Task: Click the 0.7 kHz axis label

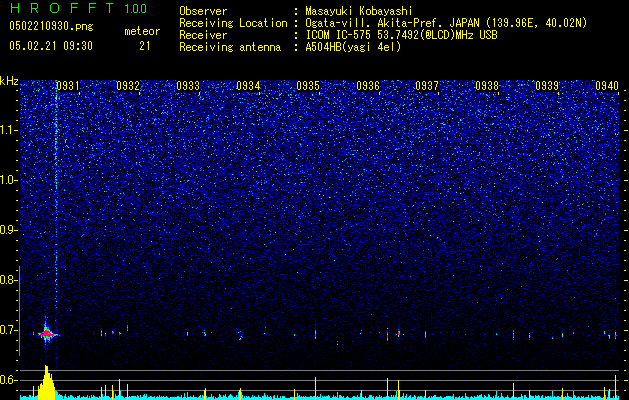Action: [x=9, y=330]
